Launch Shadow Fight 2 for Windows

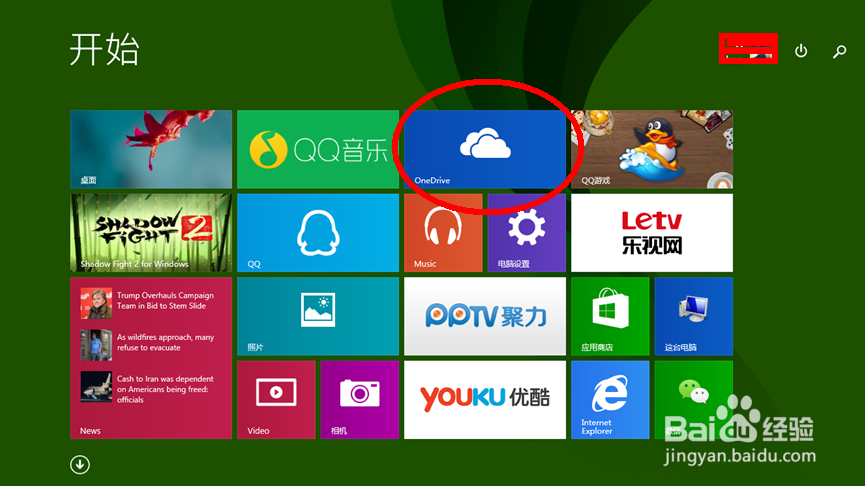[x=151, y=233]
